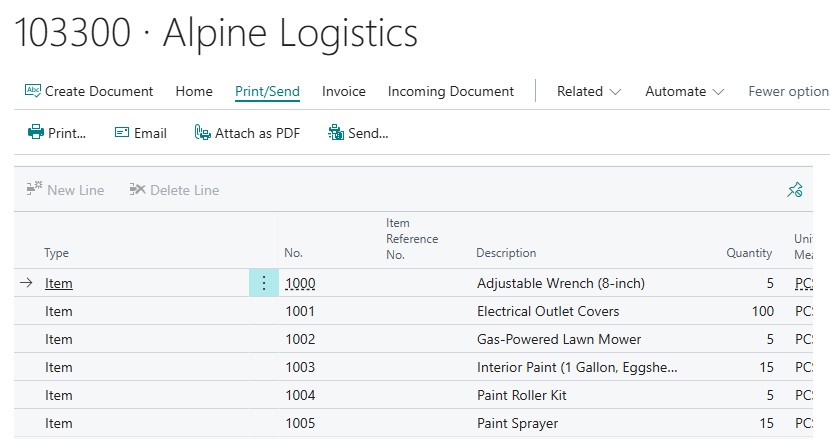Click the New Line icon
Image resolution: width=830 pixels, height=439 pixels.
coord(34,189)
